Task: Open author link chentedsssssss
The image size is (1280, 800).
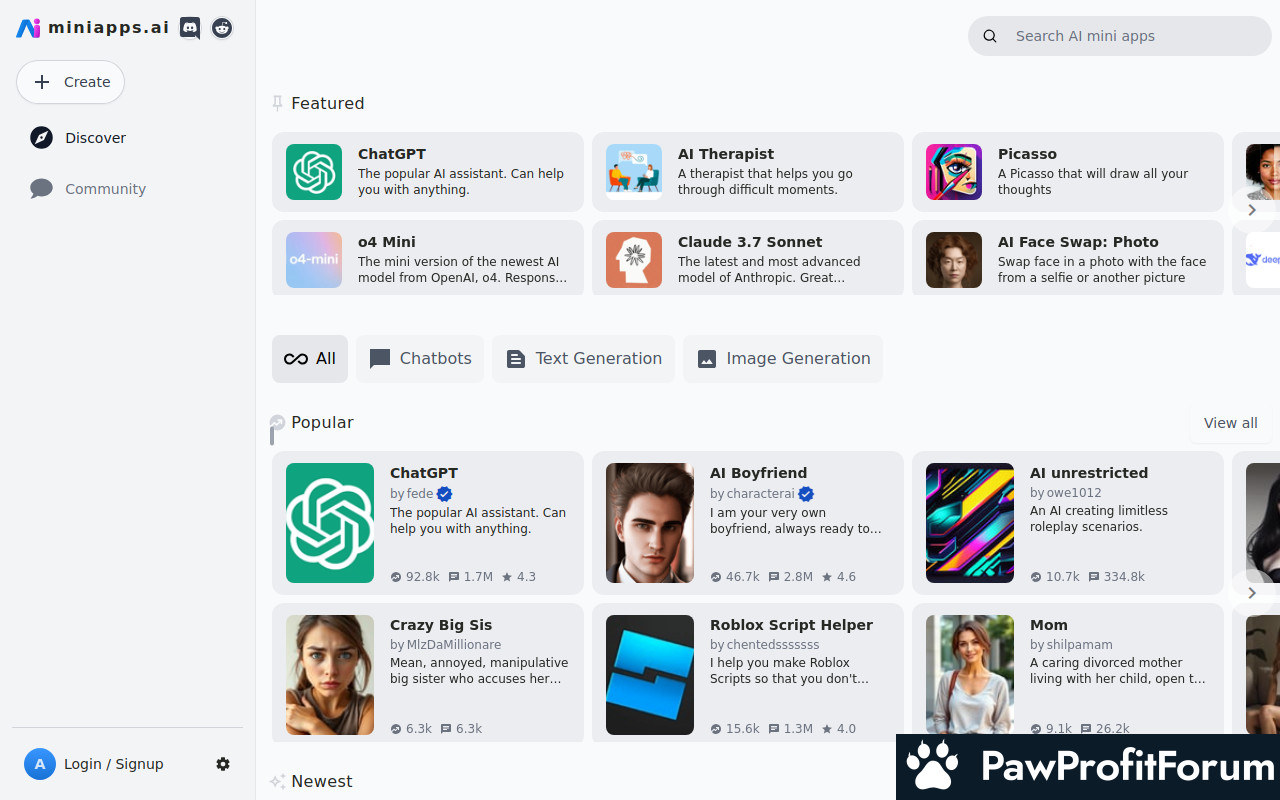Action: tap(773, 645)
